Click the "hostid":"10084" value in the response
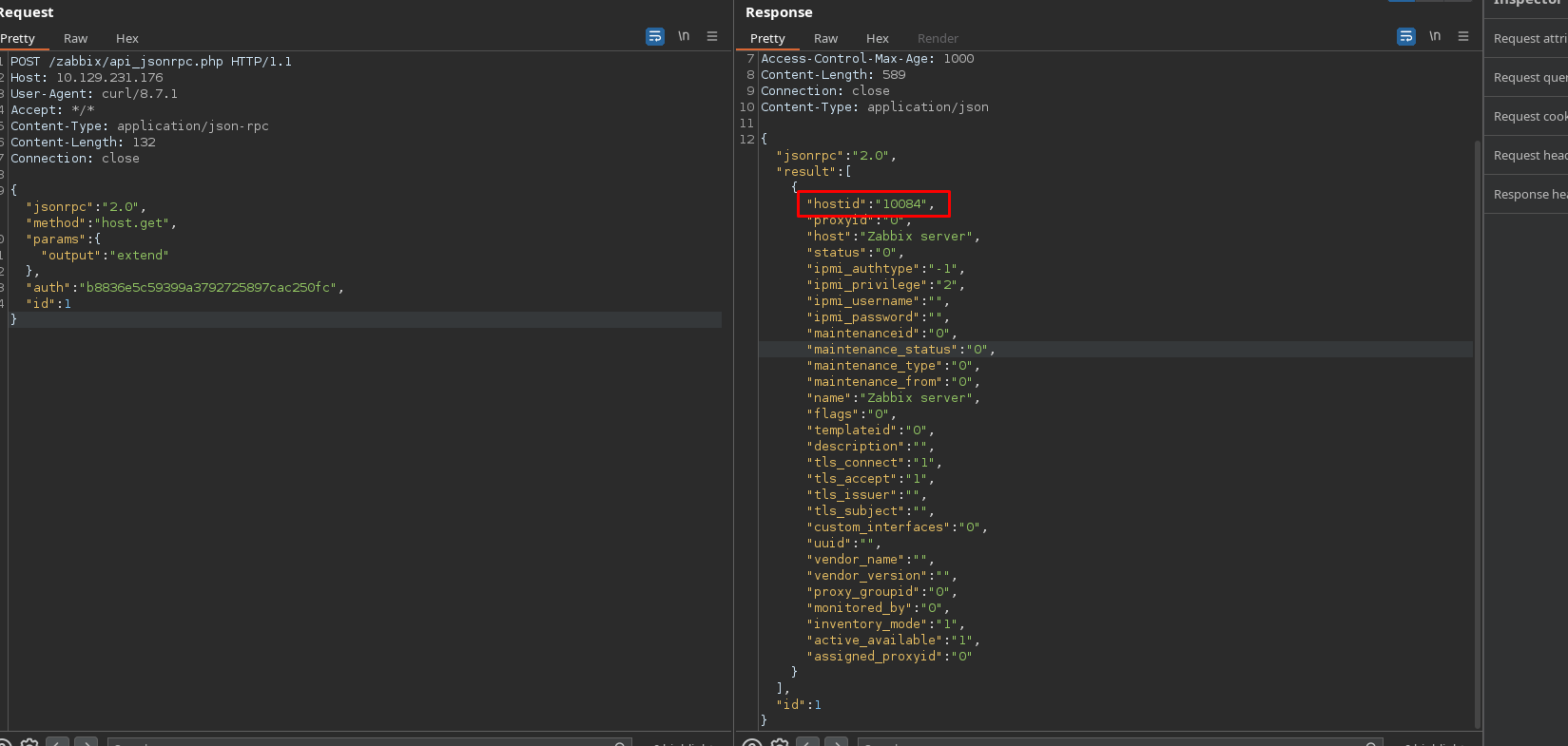The height and width of the screenshot is (746, 1568). tap(871, 203)
